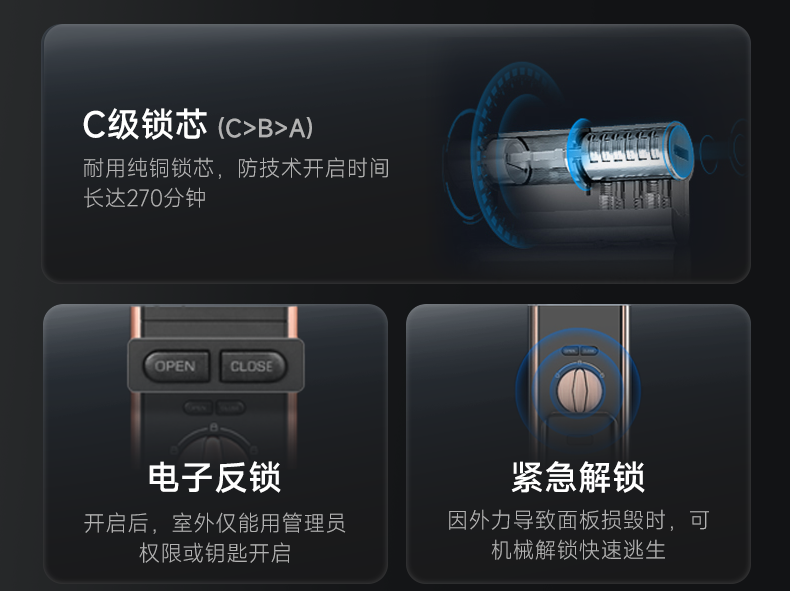Select the C级锁芯 heading
The image size is (790, 591).
(145, 124)
